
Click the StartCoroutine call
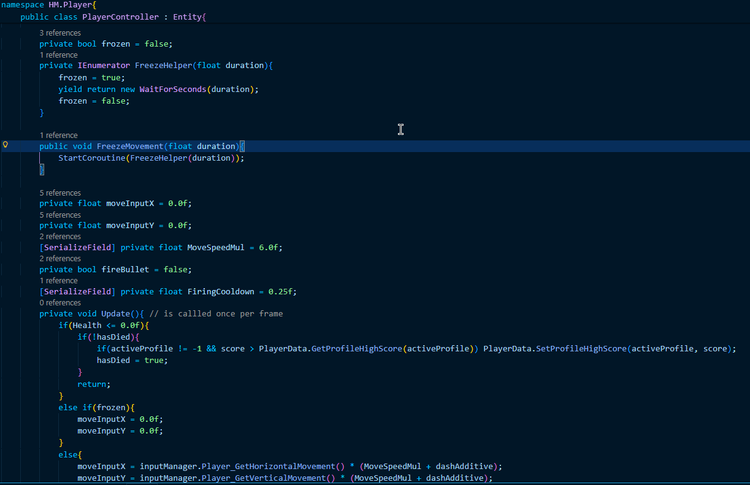(92, 158)
